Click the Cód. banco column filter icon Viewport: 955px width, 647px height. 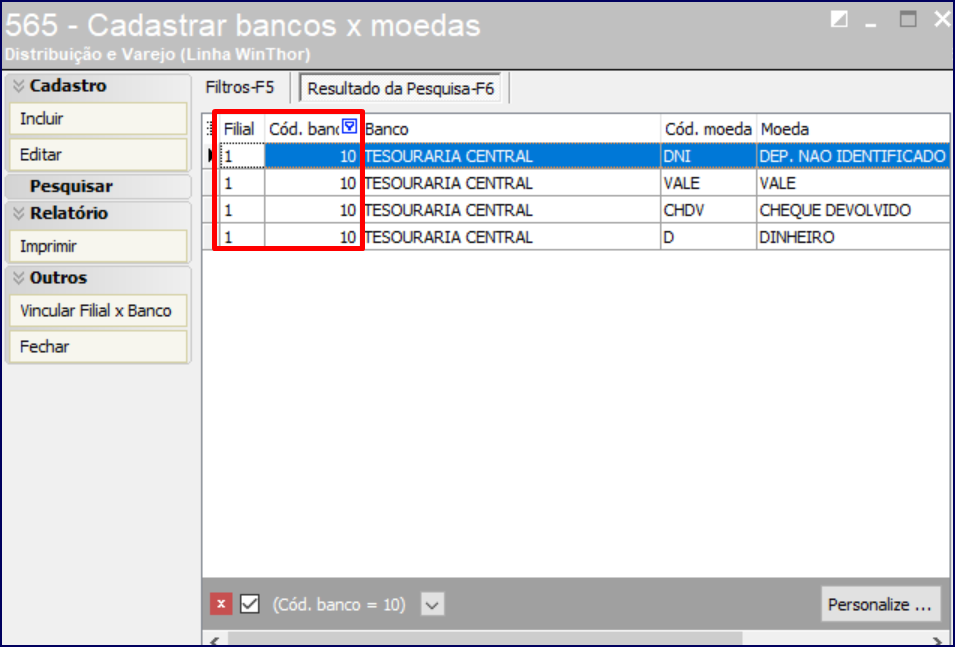(350, 126)
